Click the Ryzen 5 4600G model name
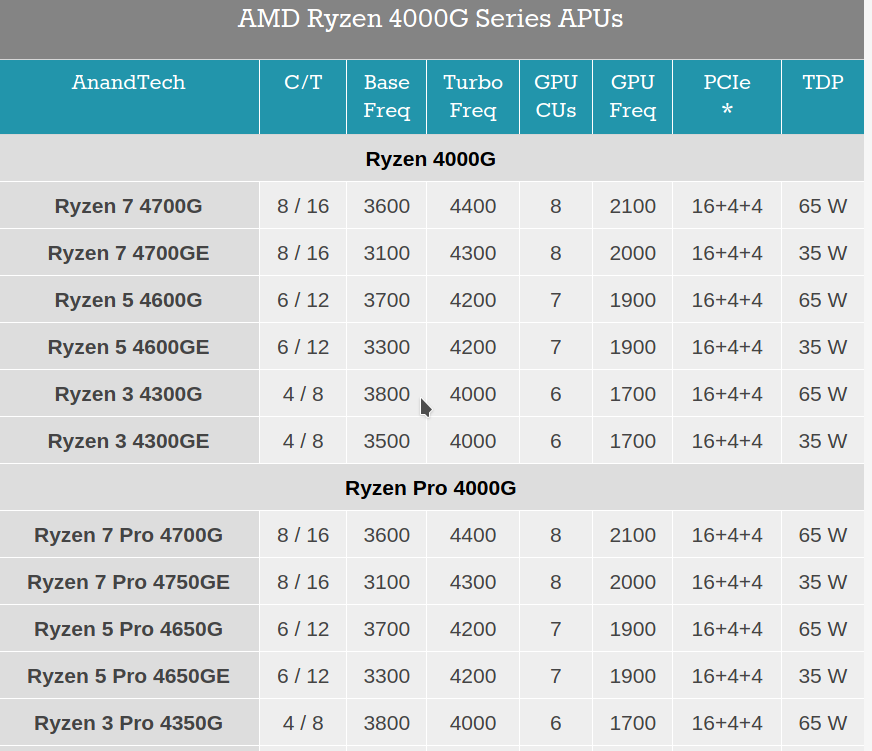872x751 pixels. click(x=128, y=300)
